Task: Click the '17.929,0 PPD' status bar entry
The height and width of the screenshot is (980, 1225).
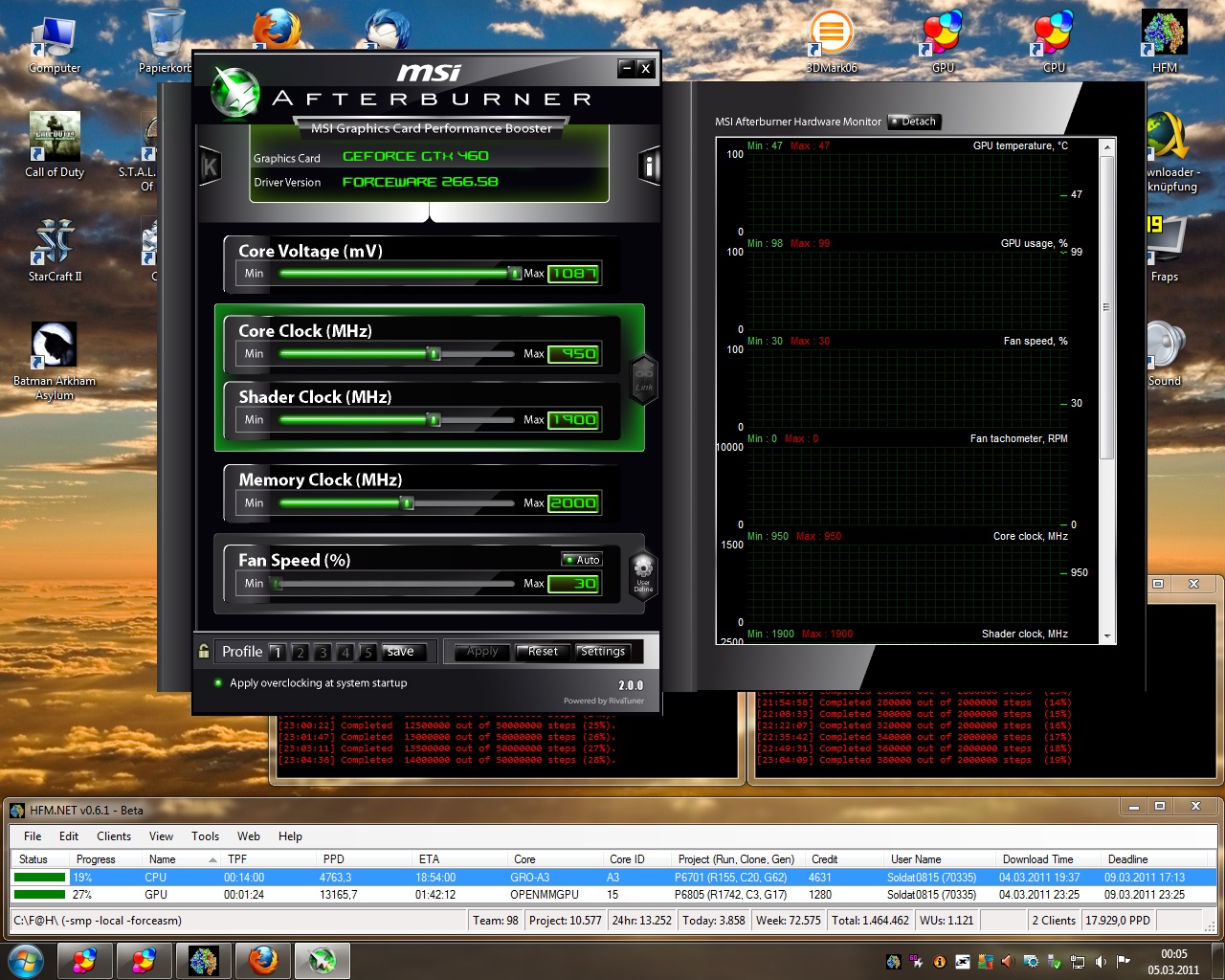Action: [x=1118, y=921]
